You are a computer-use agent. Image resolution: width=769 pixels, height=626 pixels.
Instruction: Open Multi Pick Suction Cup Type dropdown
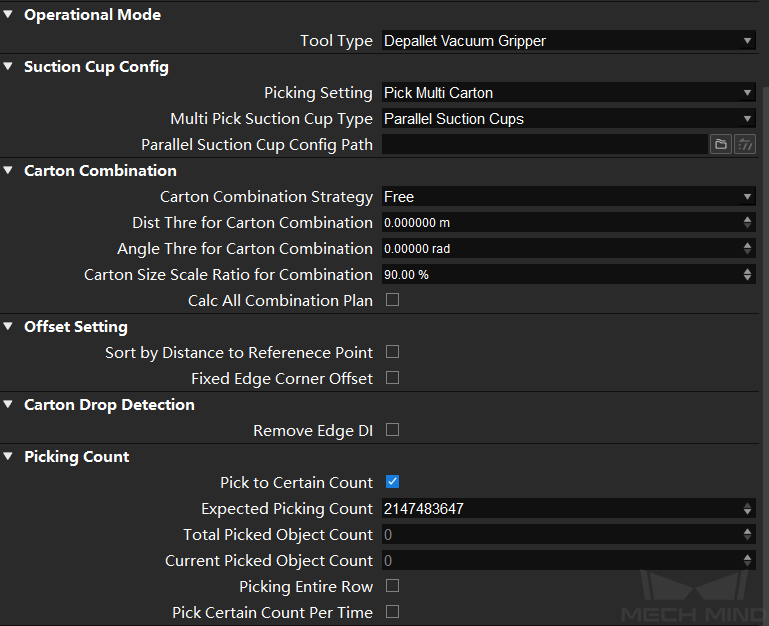pos(568,119)
